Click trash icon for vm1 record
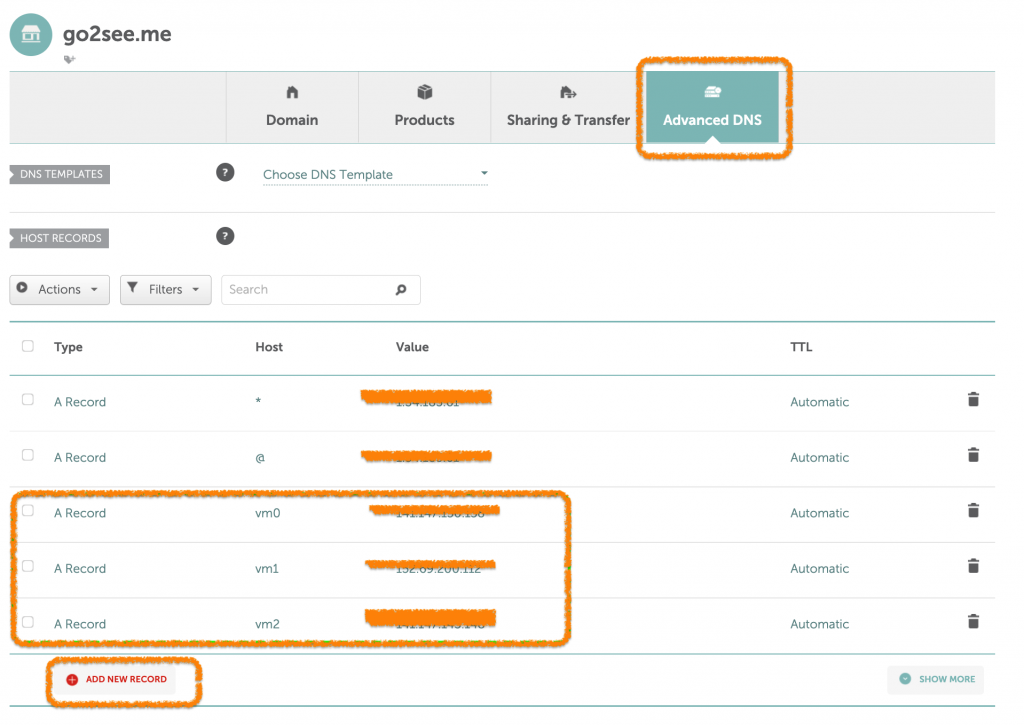 click(x=973, y=566)
